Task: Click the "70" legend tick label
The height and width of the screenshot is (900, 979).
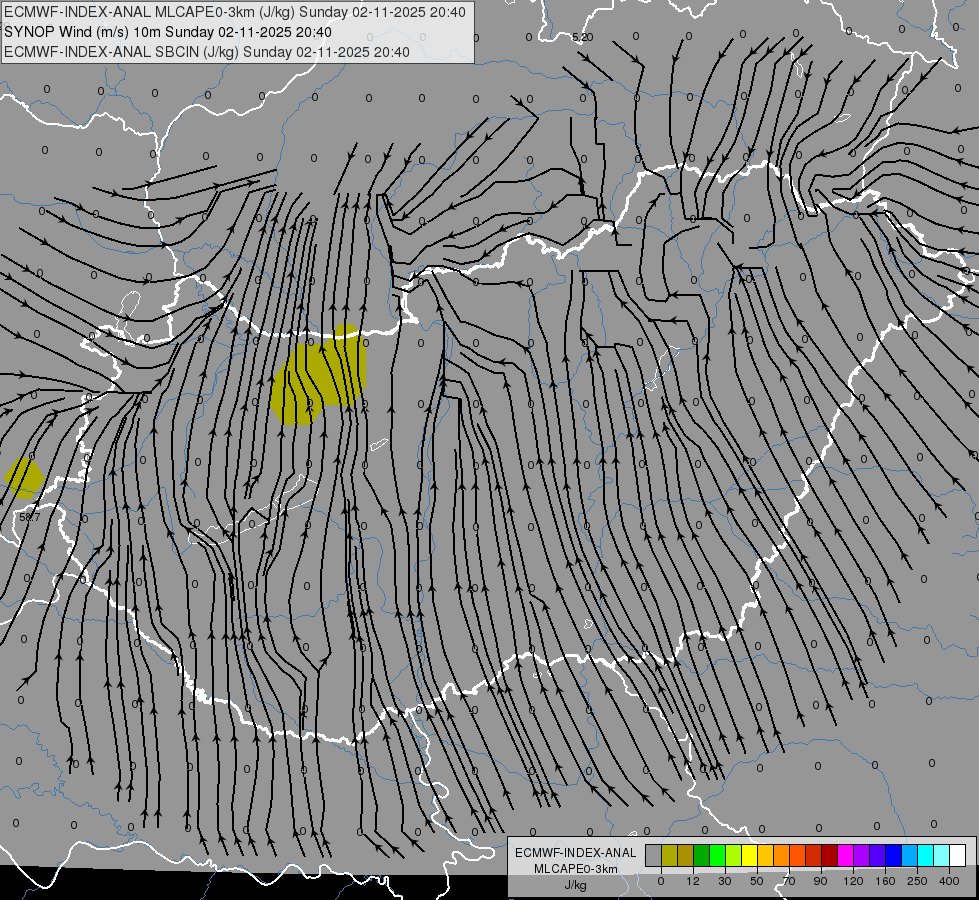Action: coord(789,881)
